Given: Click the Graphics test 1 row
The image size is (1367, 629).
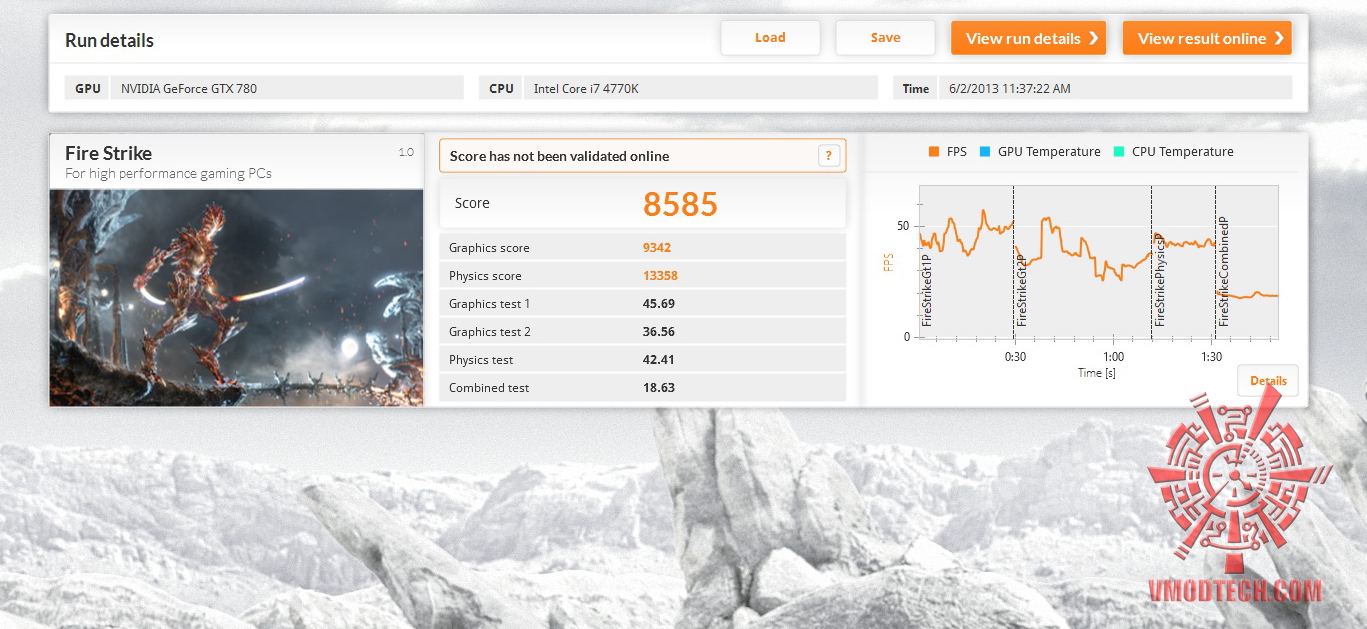Looking at the screenshot, I should pos(642,304).
